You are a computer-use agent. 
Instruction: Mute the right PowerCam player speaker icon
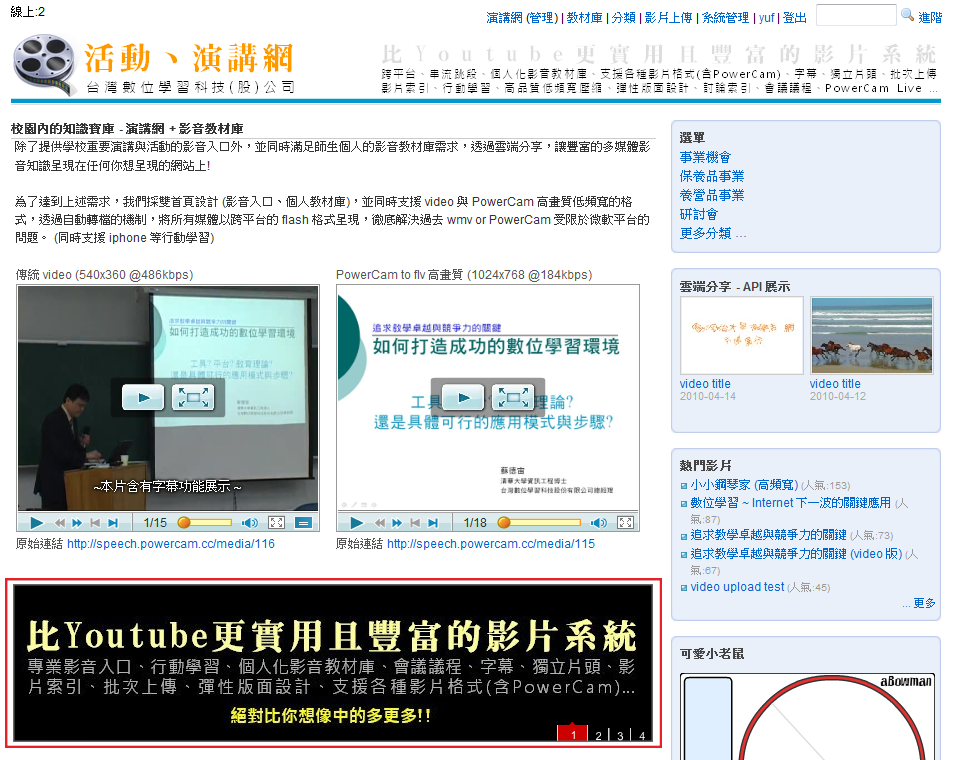pyautogui.click(x=599, y=522)
